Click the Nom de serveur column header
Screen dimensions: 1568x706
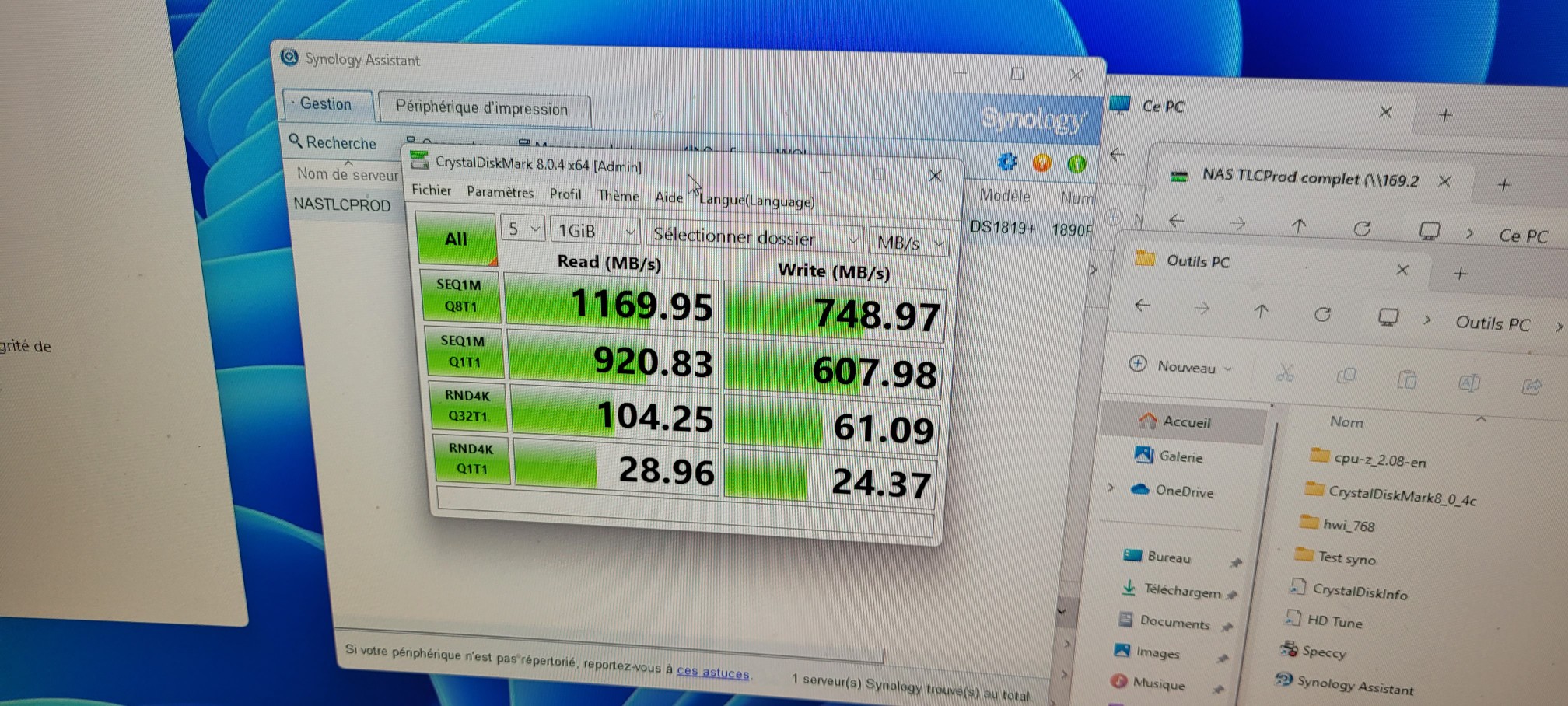[x=348, y=174]
